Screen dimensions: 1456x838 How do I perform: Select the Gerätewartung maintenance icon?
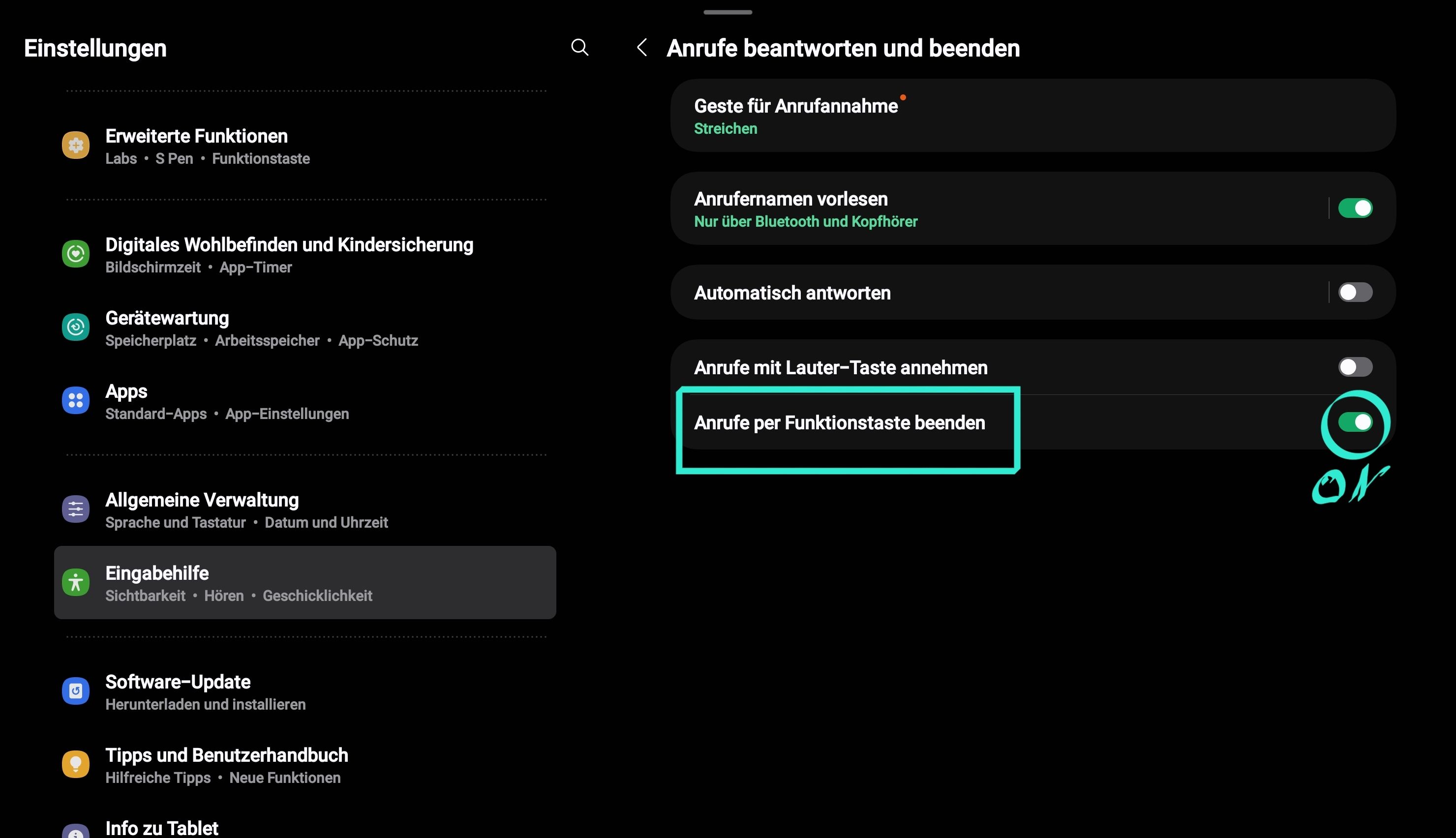click(x=75, y=327)
